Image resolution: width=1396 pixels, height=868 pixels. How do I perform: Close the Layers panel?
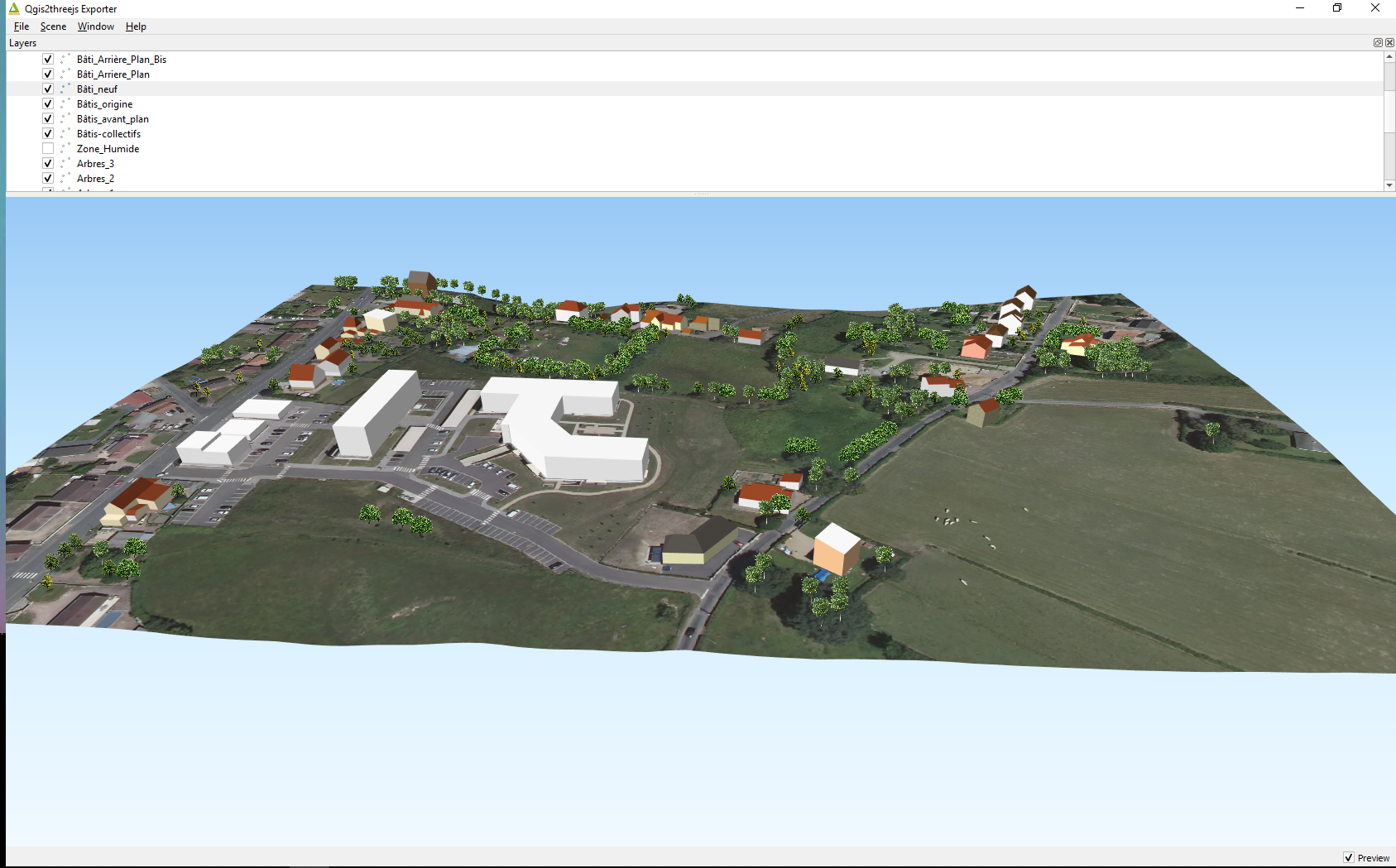pyautogui.click(x=1389, y=43)
